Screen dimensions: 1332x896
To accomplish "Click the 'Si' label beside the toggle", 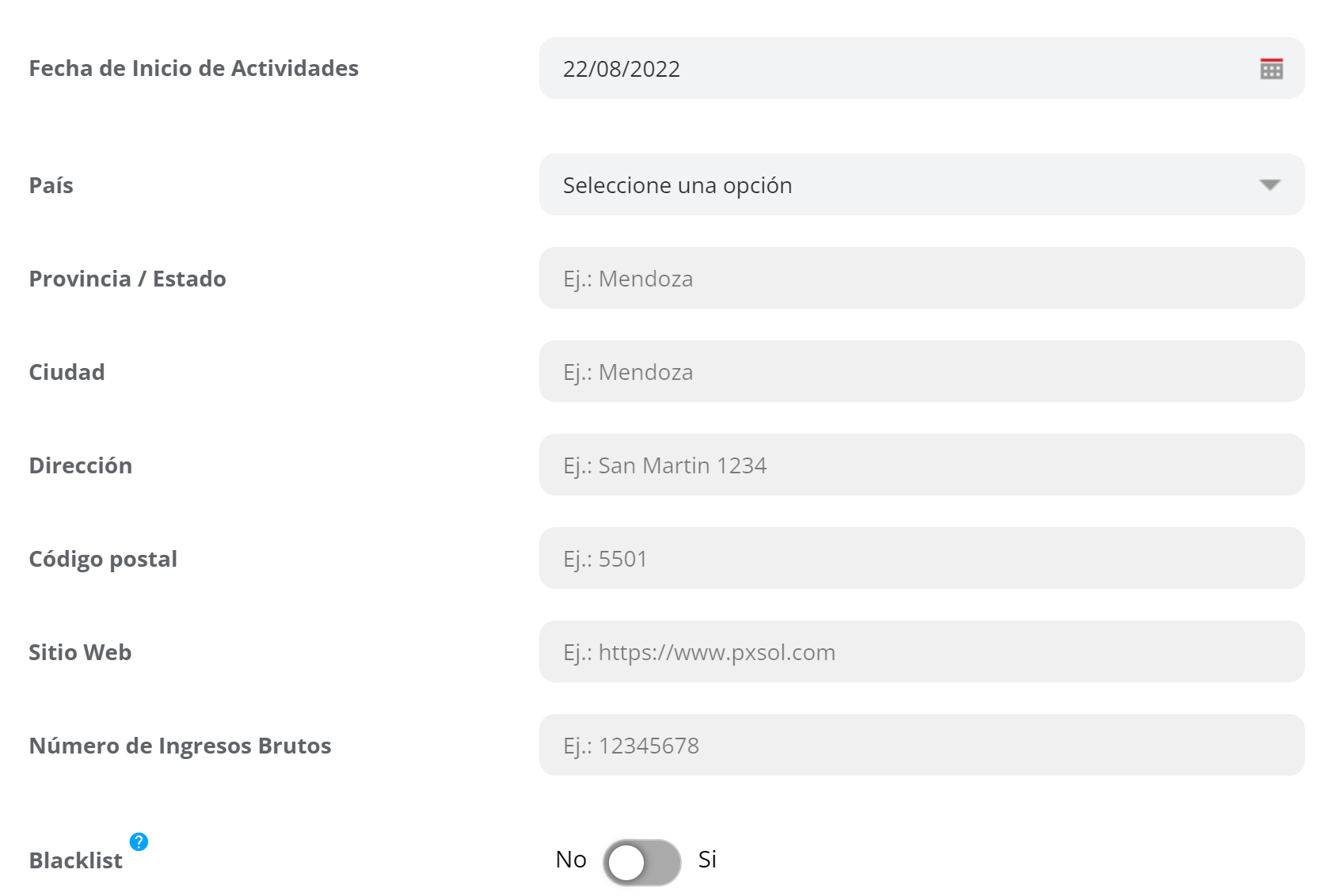I will 706,858.
